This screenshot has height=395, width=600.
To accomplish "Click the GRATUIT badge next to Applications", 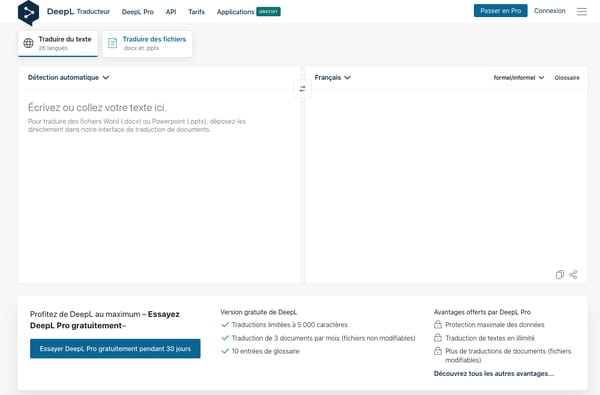I will tap(268, 12).
